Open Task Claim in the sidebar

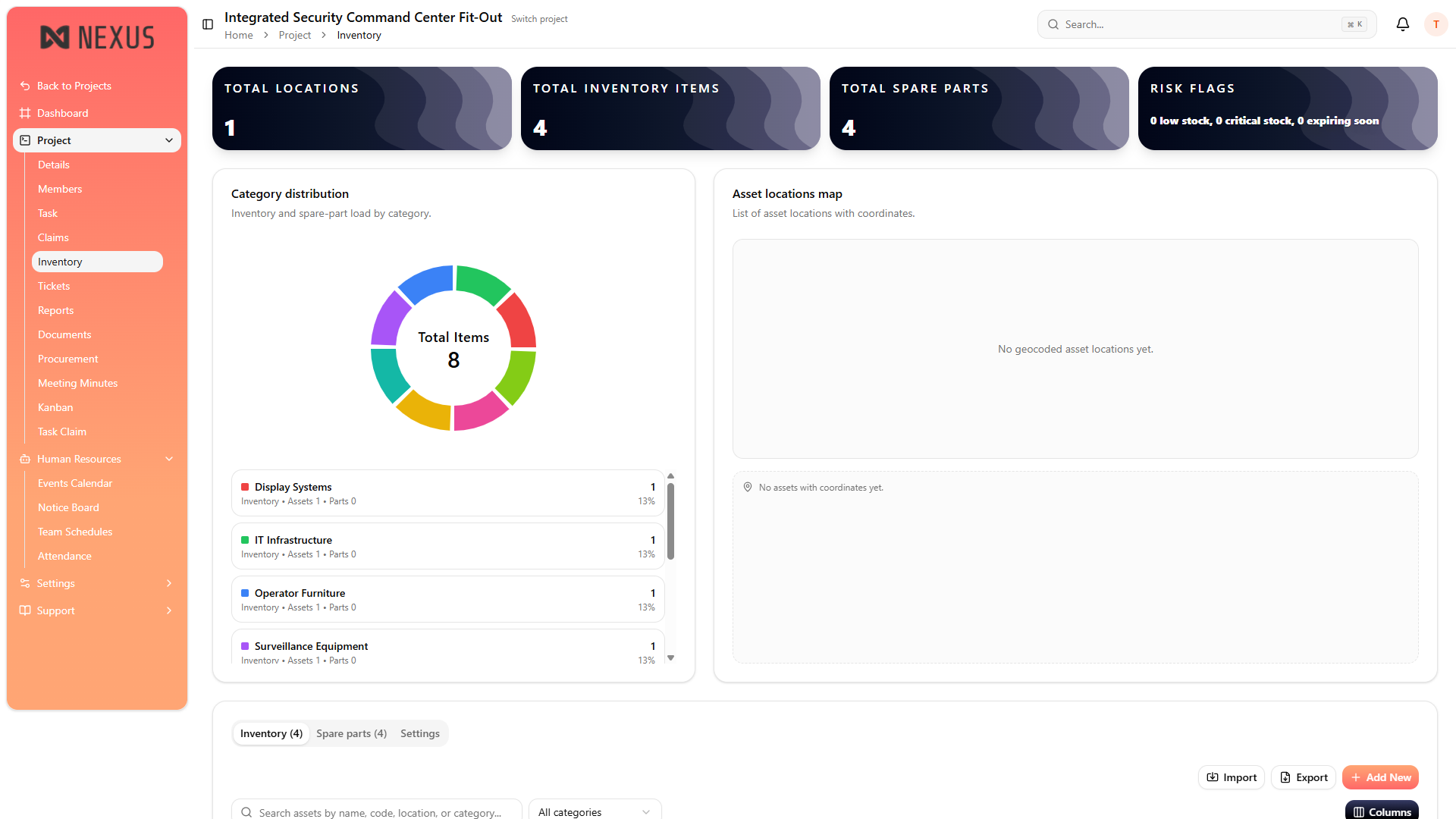[x=62, y=431]
